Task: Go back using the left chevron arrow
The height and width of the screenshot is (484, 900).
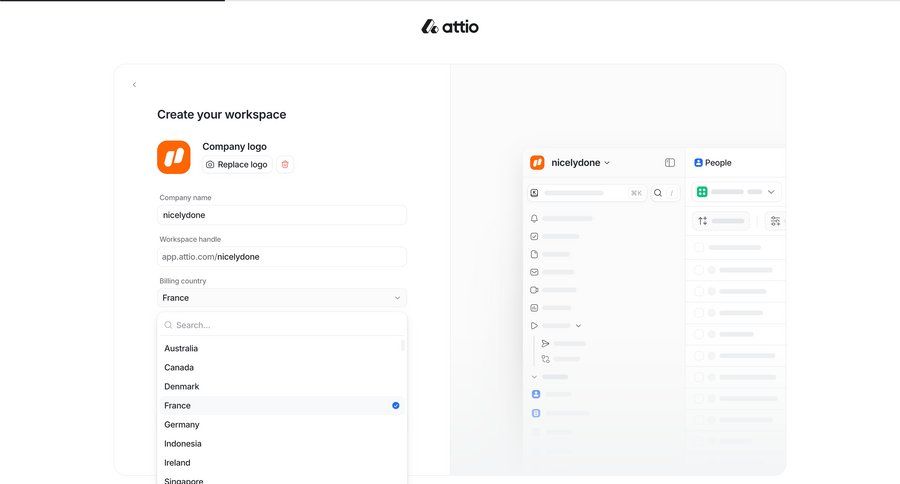Action: 134,85
